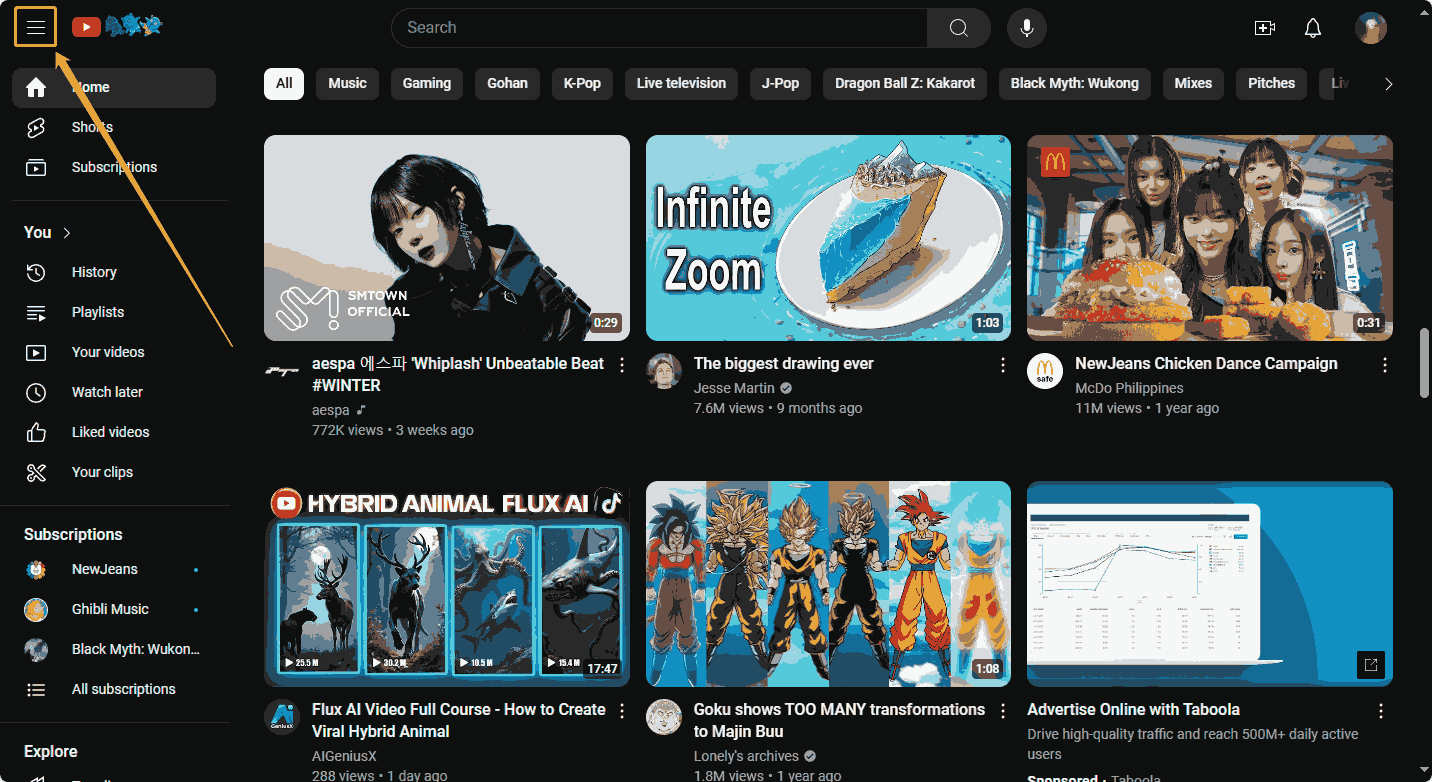The height and width of the screenshot is (782, 1432).
Task: Open History in sidebar
Action: (x=114, y=272)
